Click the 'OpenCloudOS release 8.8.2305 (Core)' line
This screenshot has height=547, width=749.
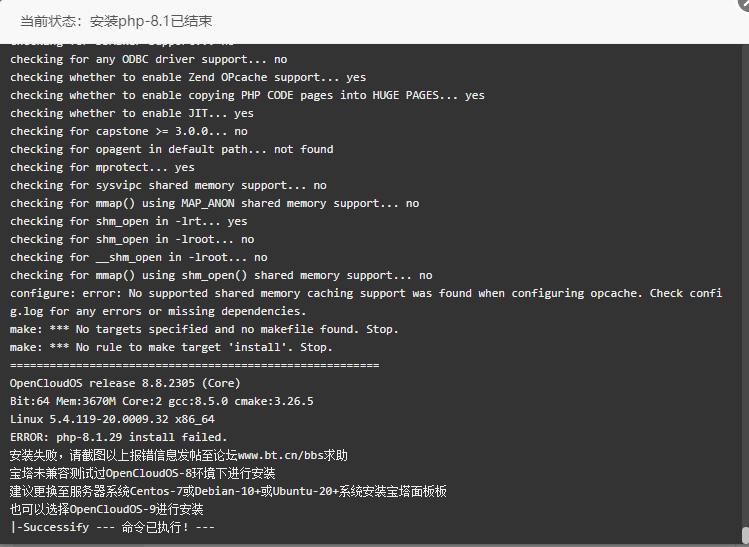point(125,383)
